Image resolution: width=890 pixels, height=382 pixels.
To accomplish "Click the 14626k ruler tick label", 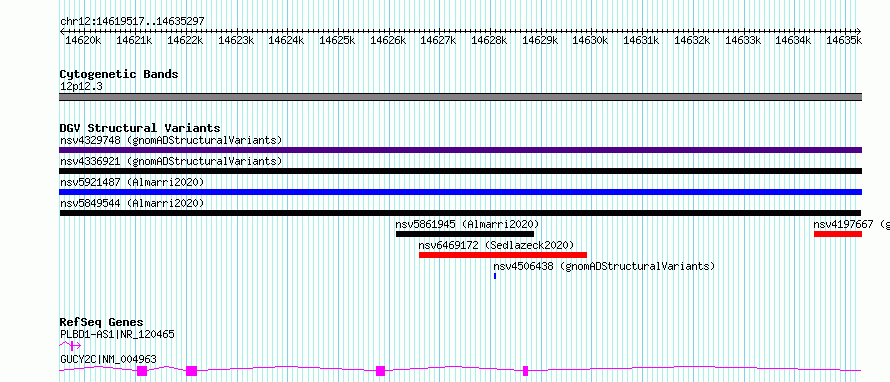I will pyautogui.click(x=388, y=40).
